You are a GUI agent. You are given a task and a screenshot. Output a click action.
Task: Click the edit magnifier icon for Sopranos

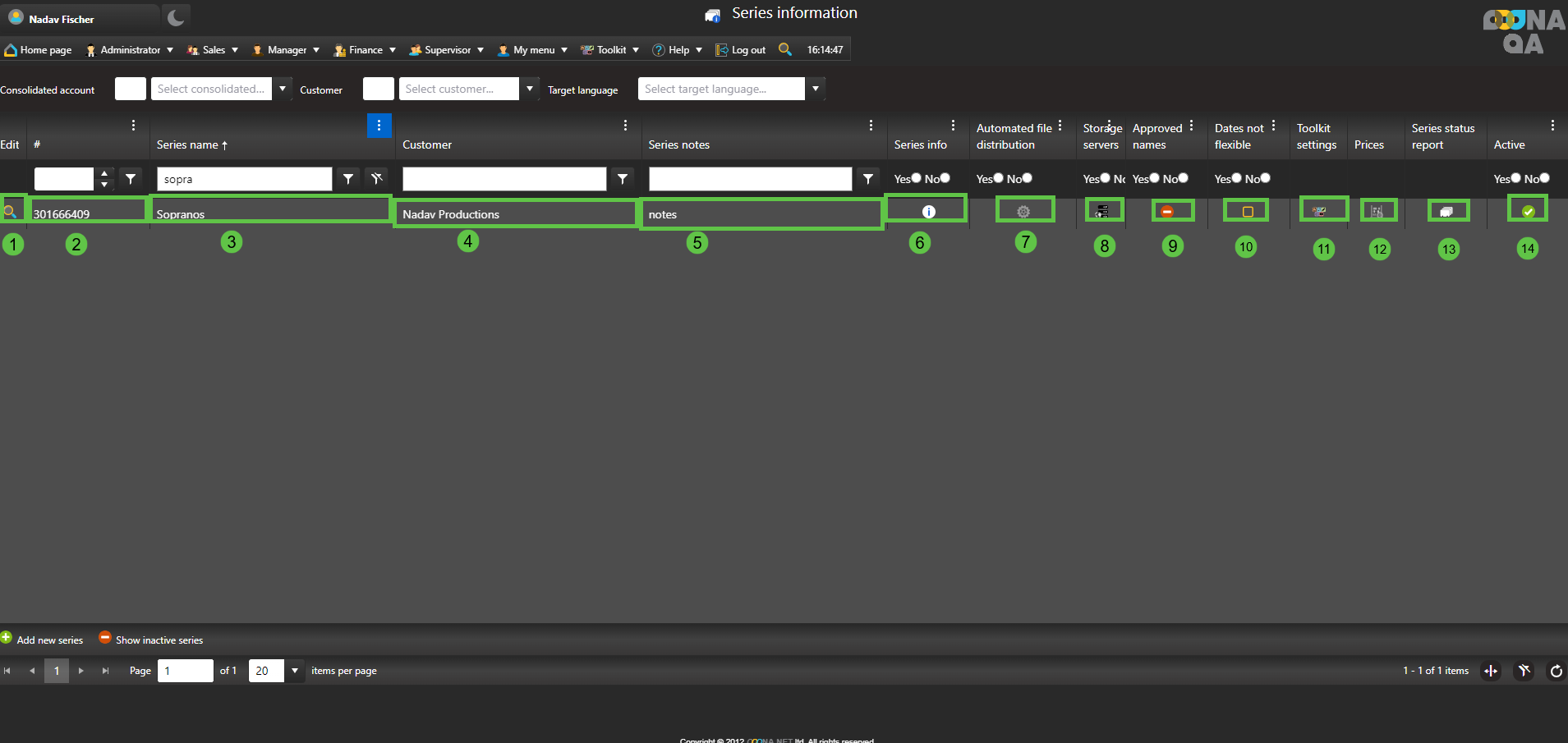pyautogui.click(x=10, y=212)
